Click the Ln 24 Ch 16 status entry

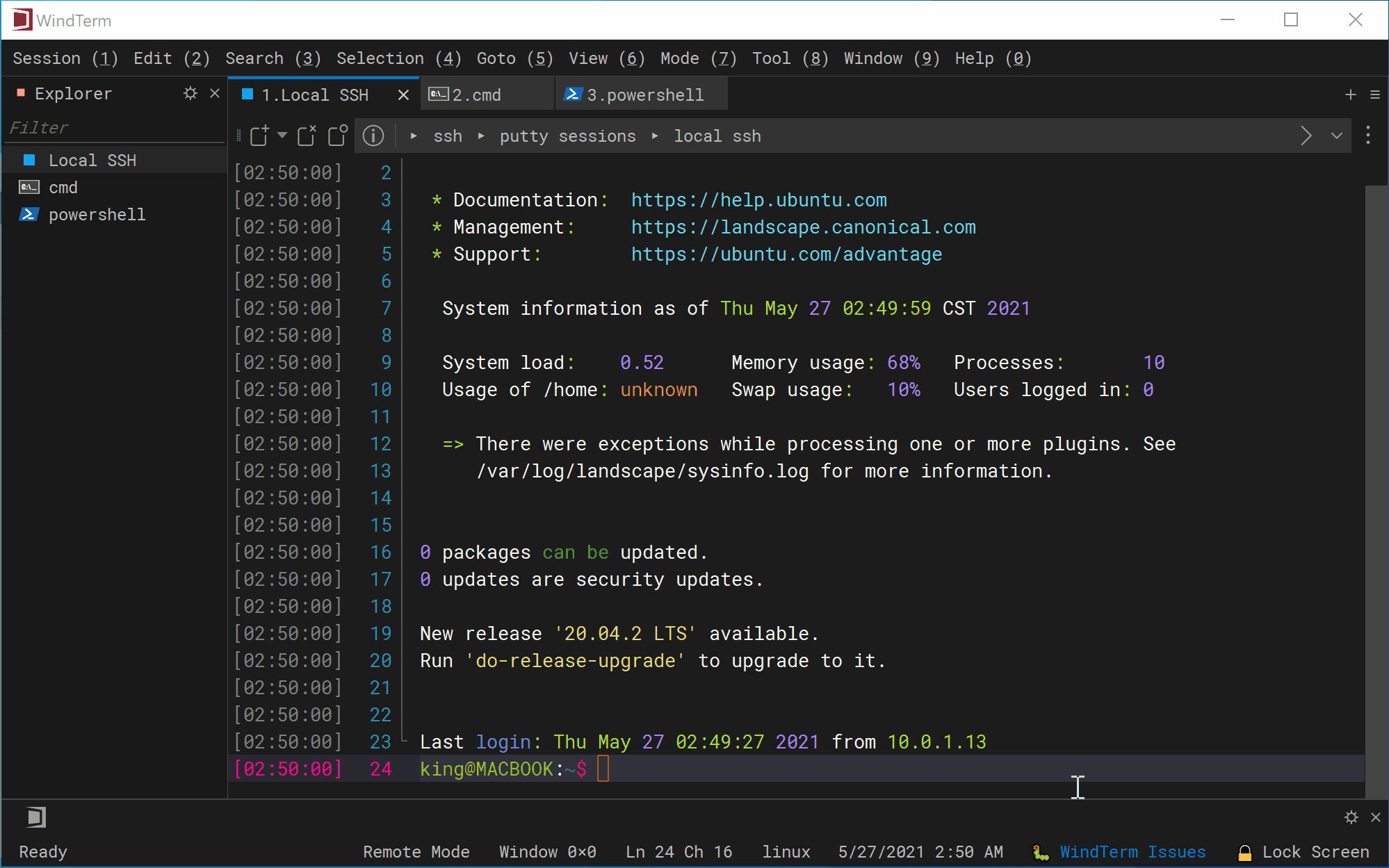pyautogui.click(x=679, y=852)
